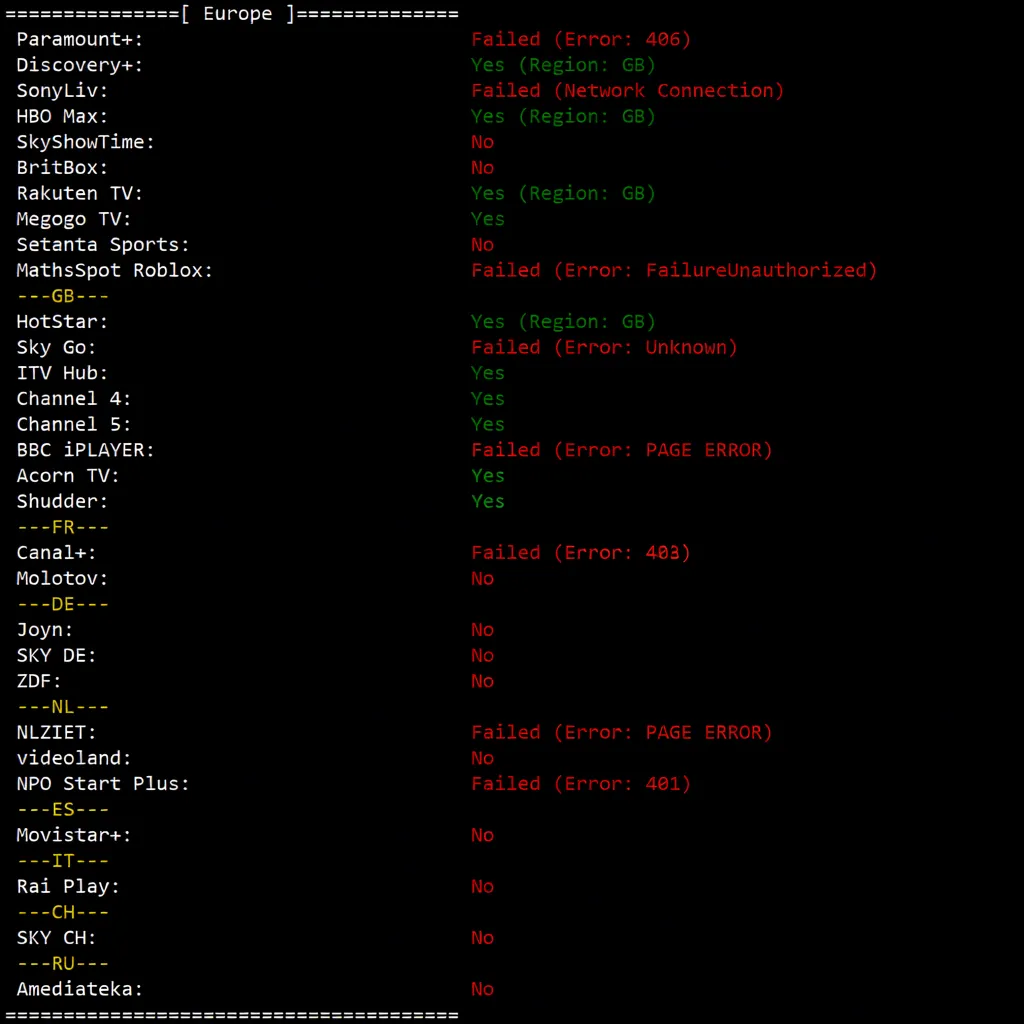Click the Europe section header text
This screenshot has width=1024, height=1024.
click(x=237, y=14)
